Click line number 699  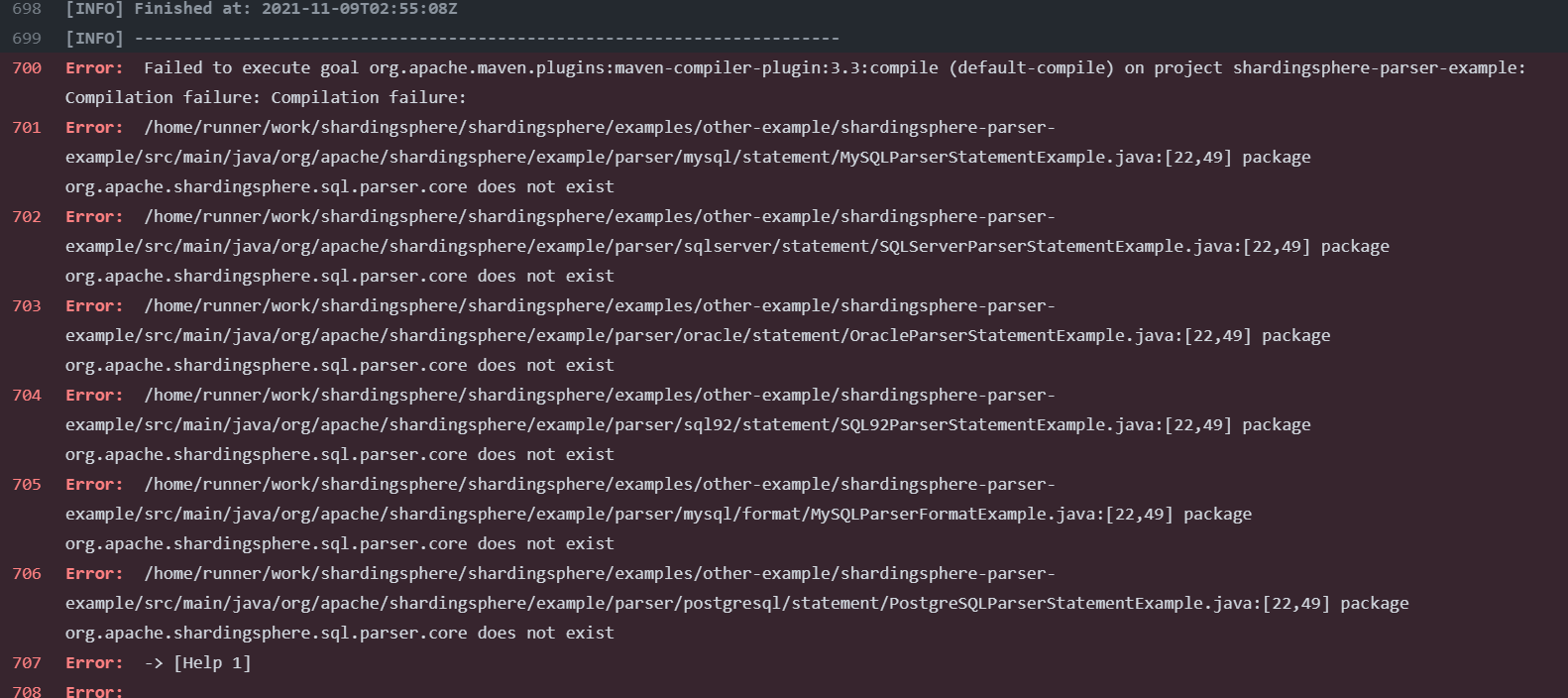[x=27, y=39]
